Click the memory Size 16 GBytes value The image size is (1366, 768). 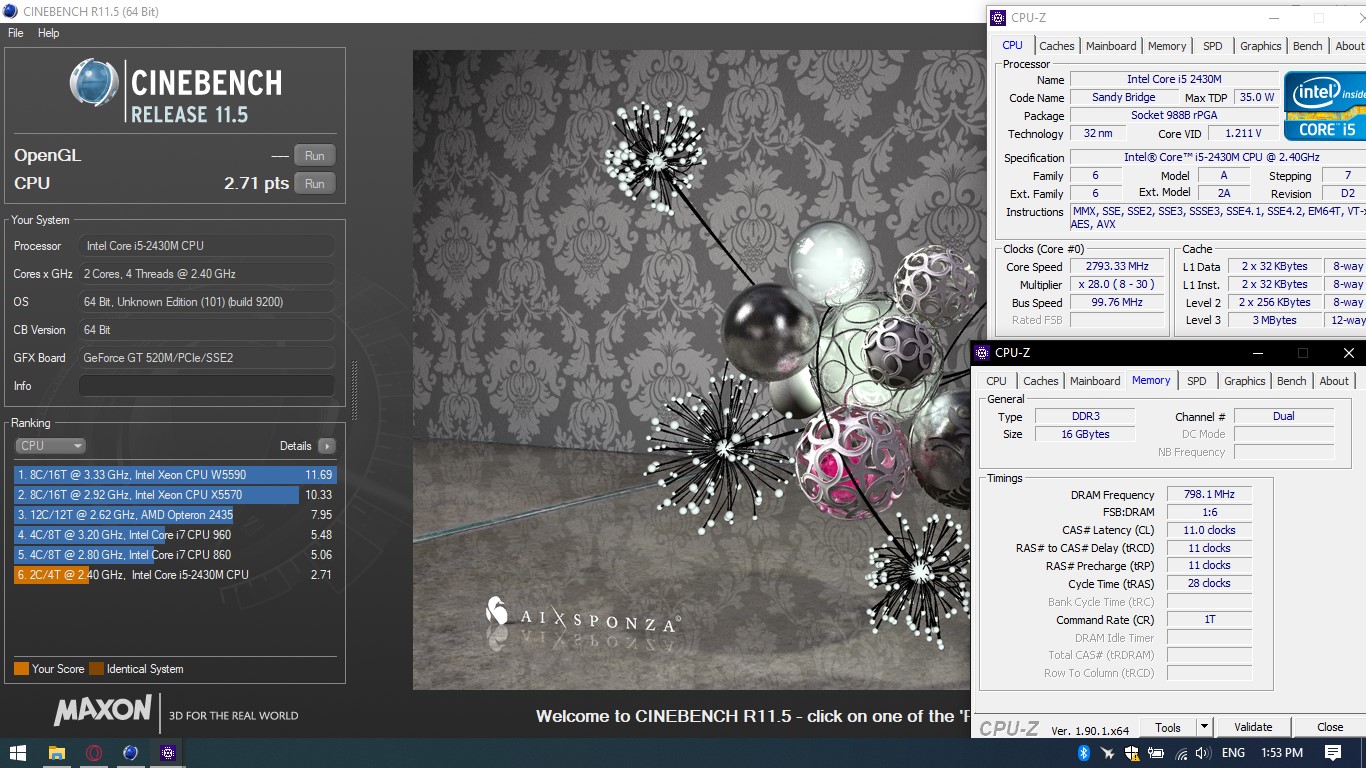pos(1085,434)
